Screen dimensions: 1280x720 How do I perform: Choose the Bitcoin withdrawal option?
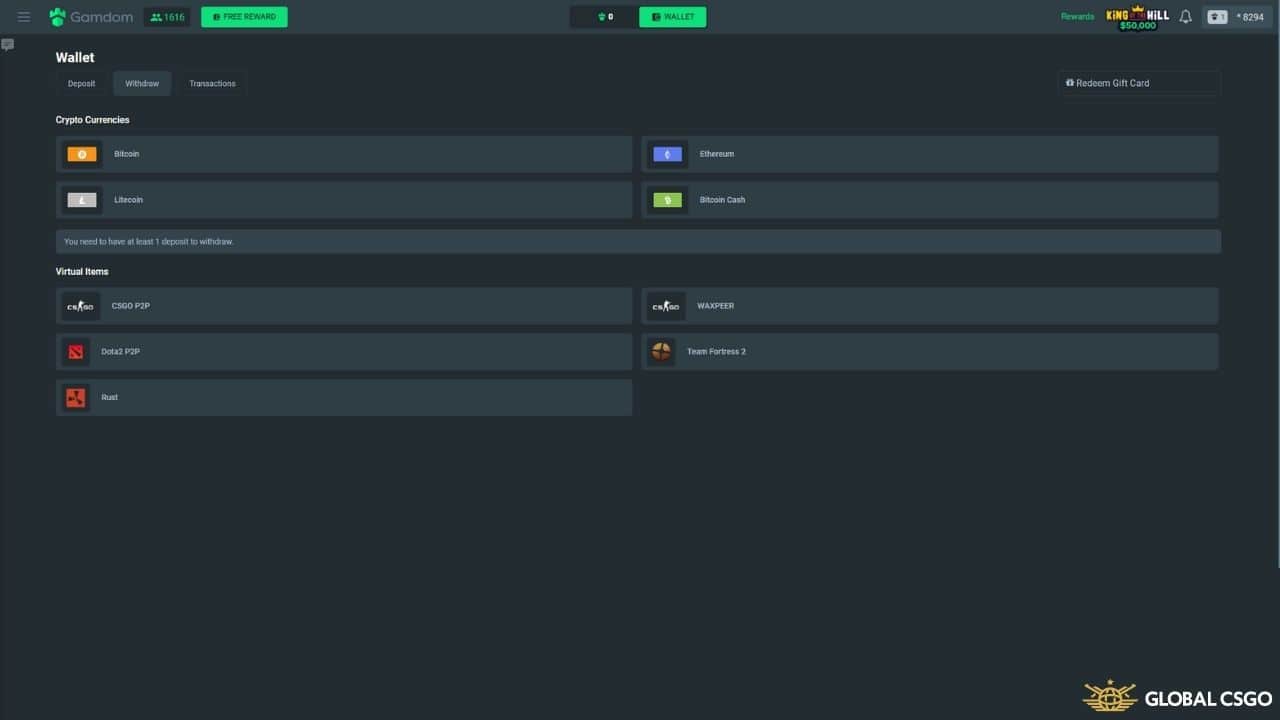(344, 154)
